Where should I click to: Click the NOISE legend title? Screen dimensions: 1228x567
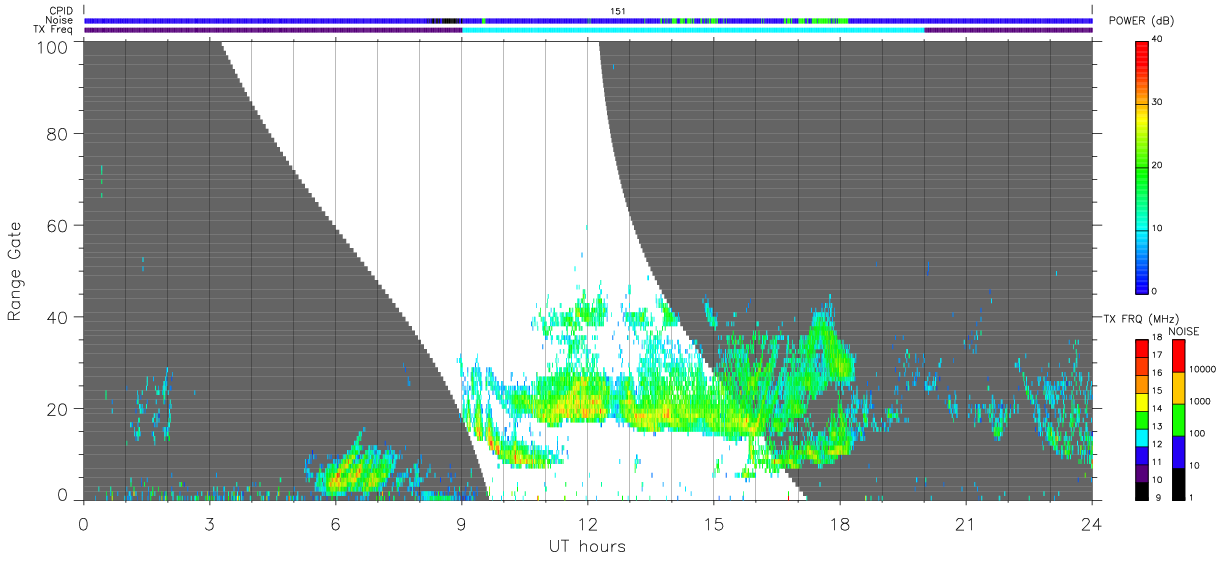coord(1184,331)
